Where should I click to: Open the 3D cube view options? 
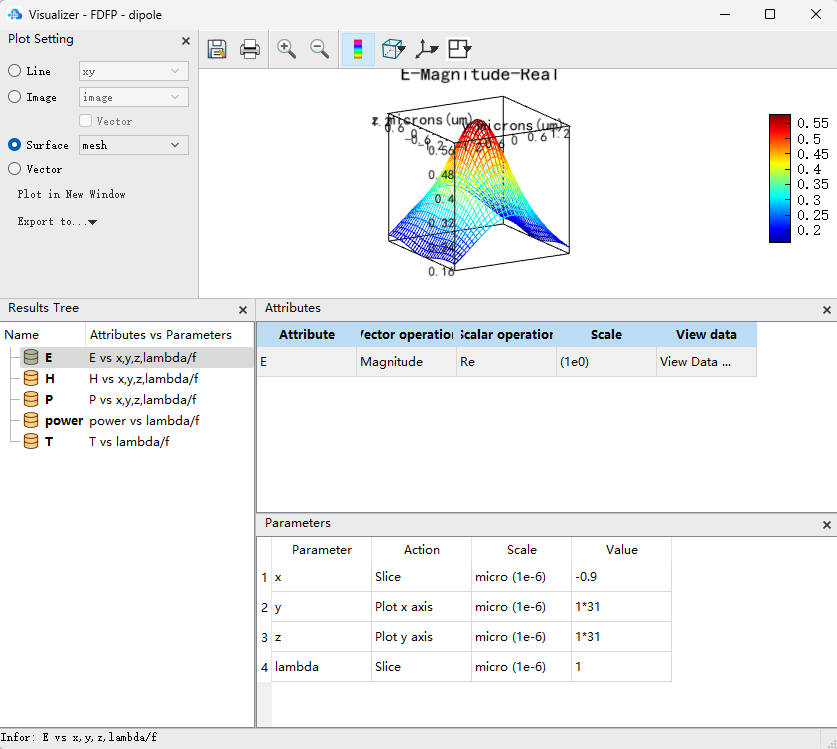(x=394, y=49)
